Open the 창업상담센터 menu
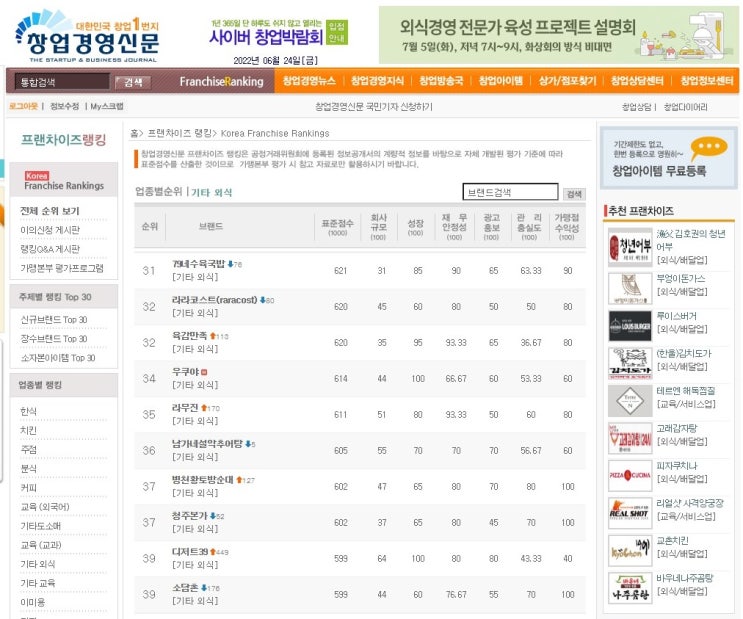This screenshot has width=743, height=619. point(637,81)
